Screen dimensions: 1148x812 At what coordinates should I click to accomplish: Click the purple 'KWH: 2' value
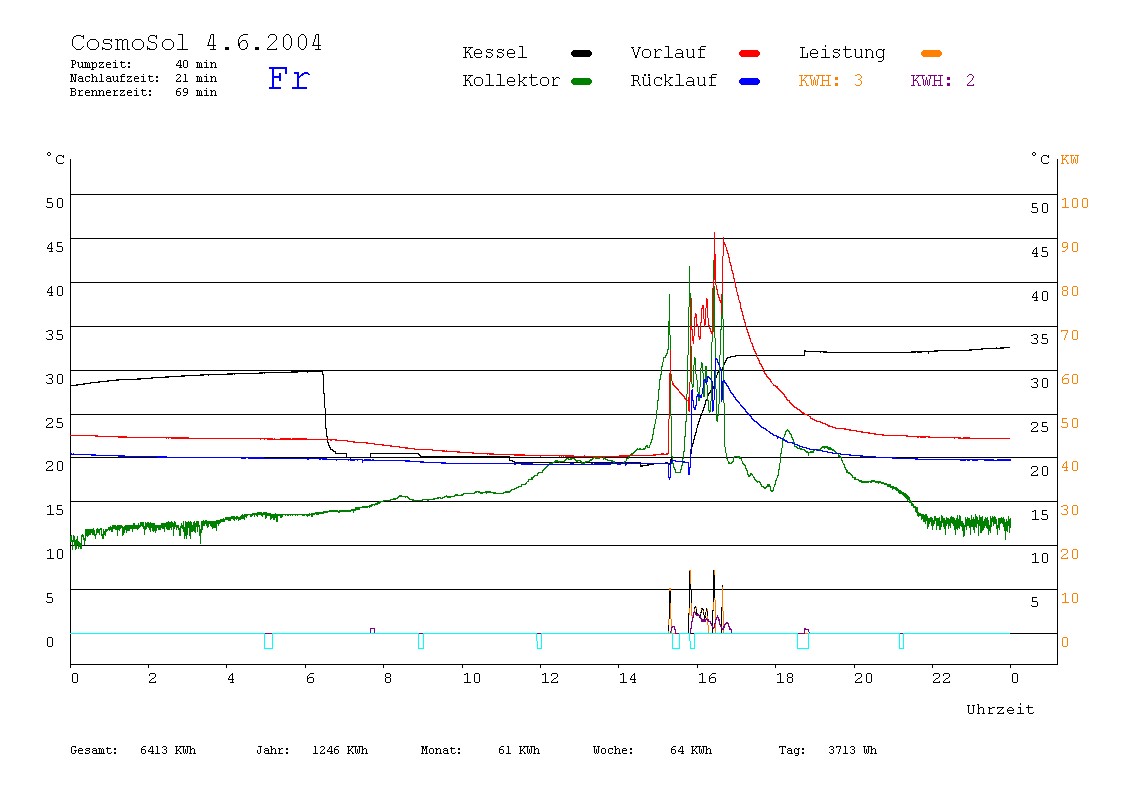(943, 81)
